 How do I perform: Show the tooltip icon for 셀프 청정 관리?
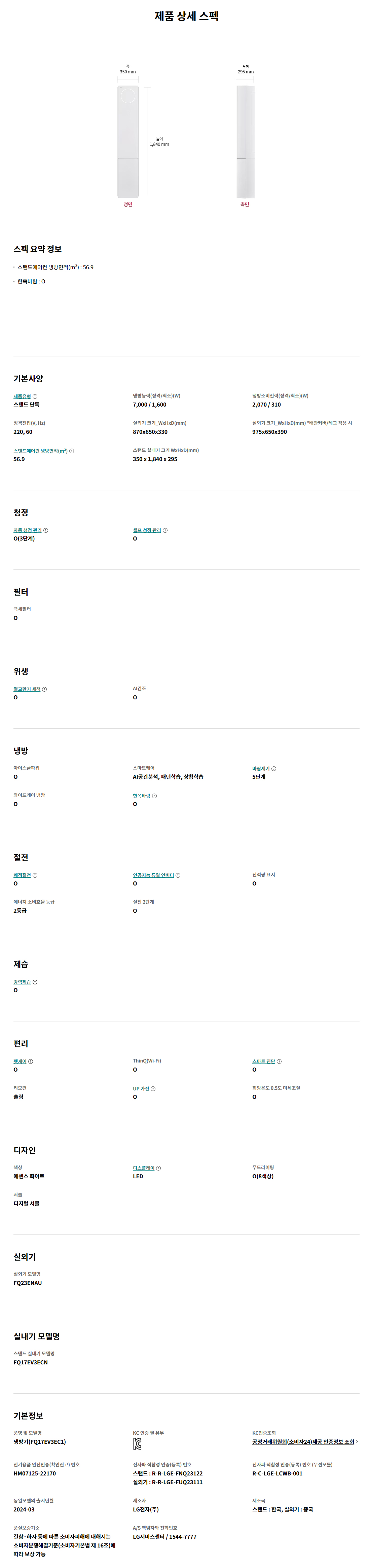165,531
